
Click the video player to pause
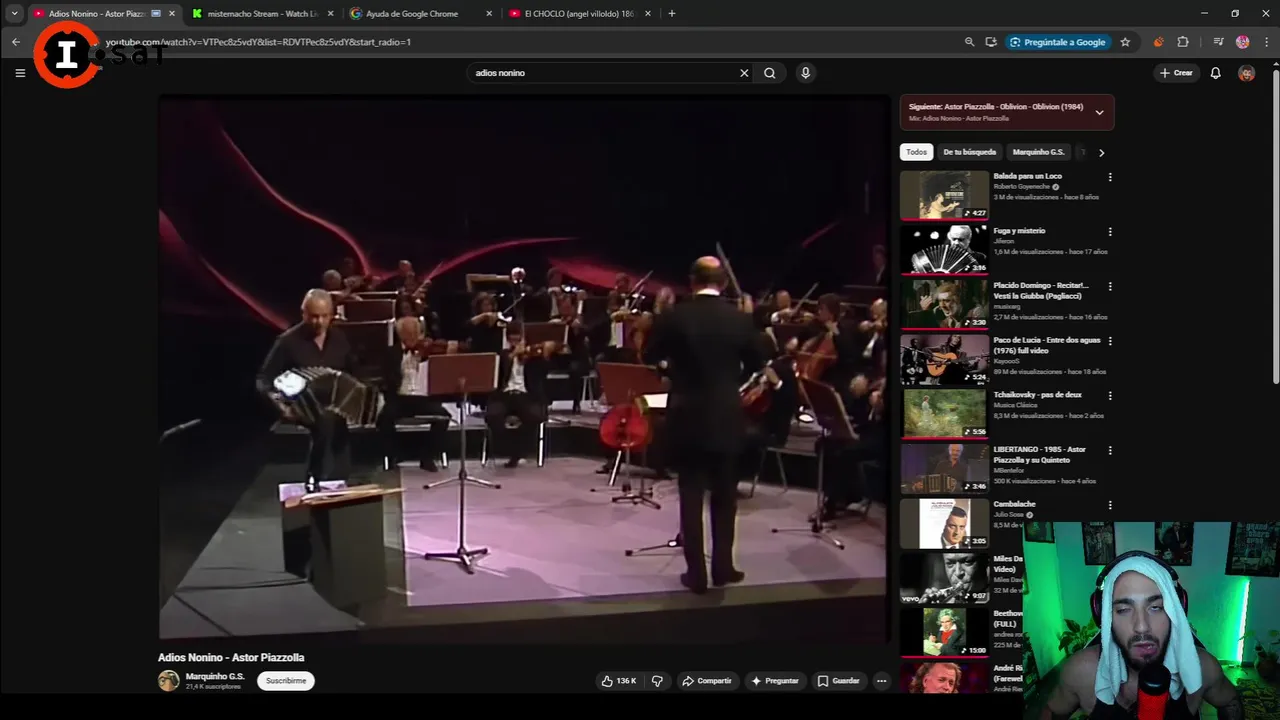click(523, 367)
